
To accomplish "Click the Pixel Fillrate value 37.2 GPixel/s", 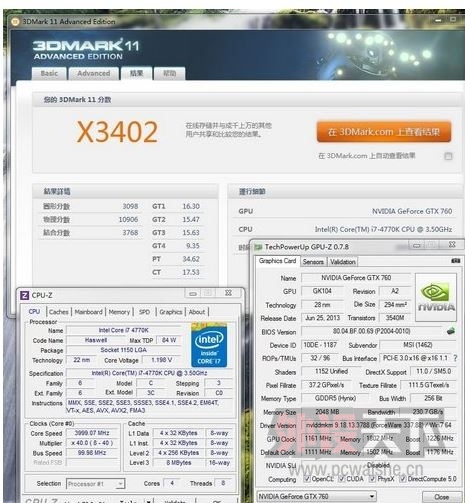I will pyautogui.click(x=326, y=385).
